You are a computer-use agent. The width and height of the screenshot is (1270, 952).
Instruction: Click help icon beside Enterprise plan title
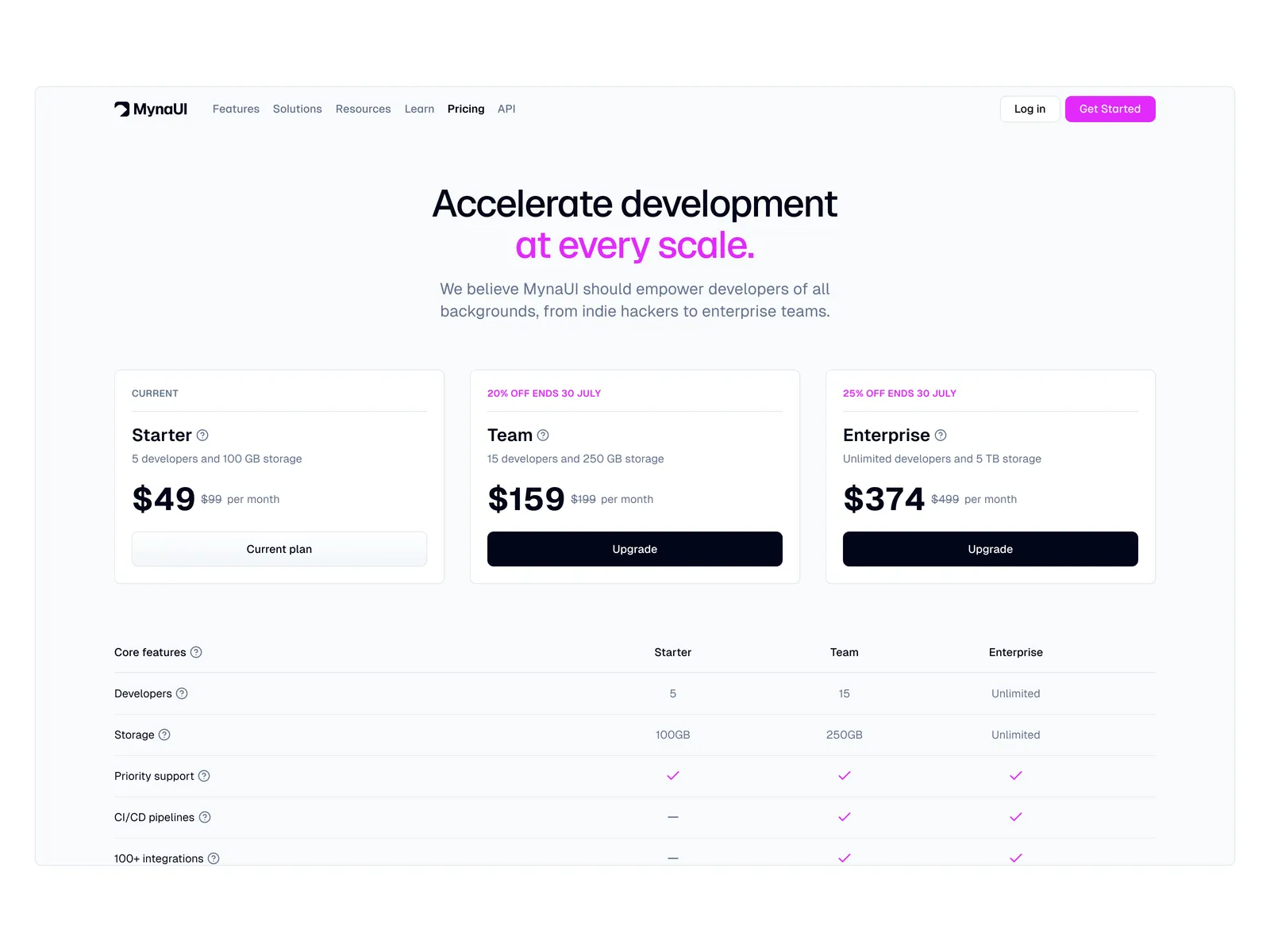coord(941,436)
